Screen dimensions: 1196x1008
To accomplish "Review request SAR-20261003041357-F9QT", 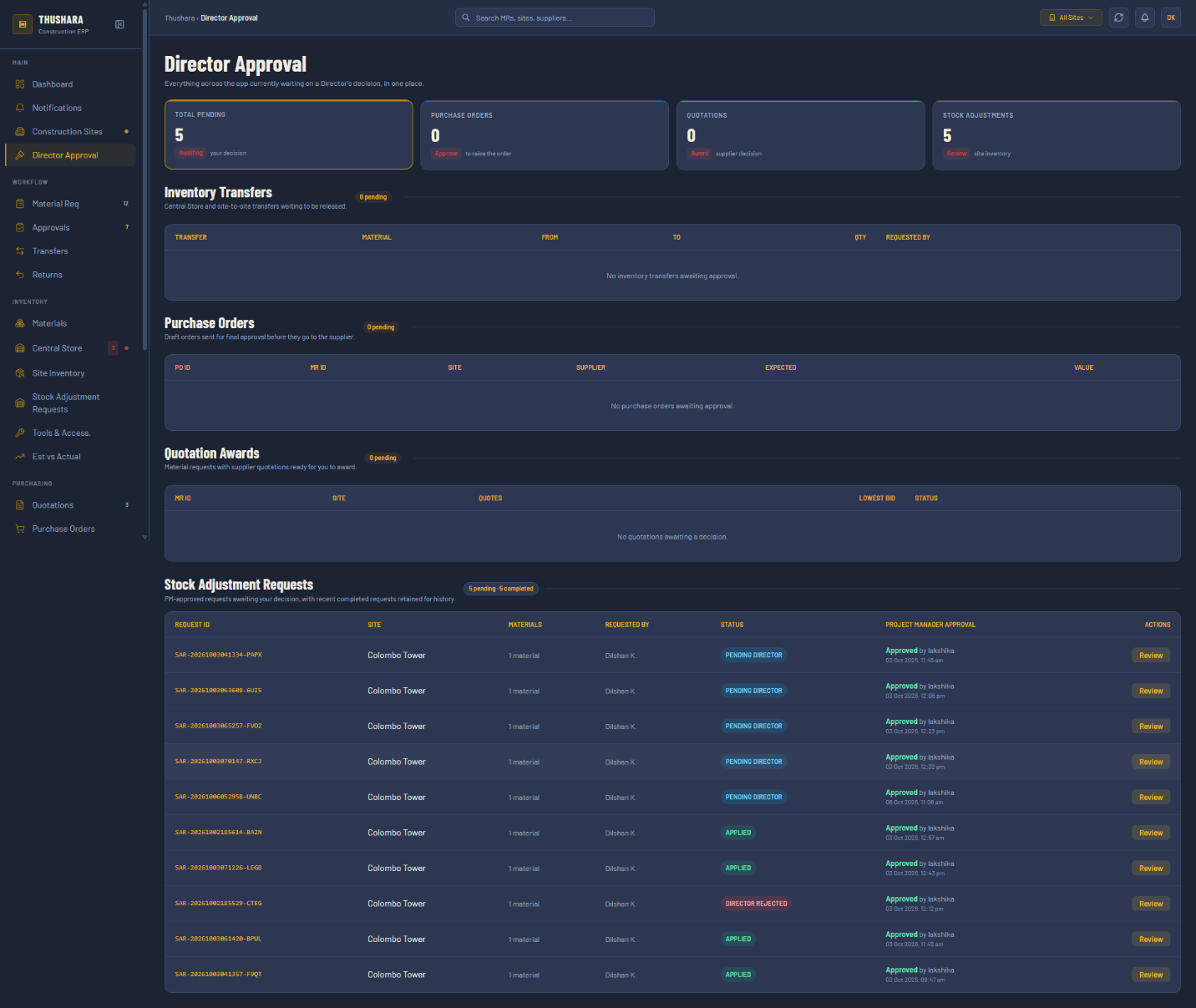I will pos(1151,975).
